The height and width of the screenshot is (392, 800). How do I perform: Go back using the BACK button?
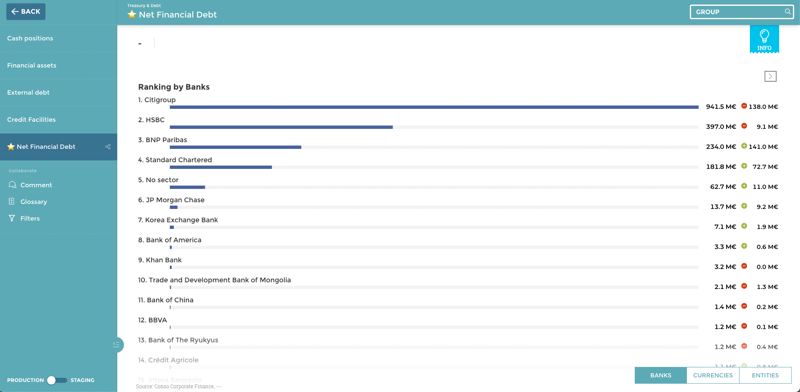tap(26, 12)
